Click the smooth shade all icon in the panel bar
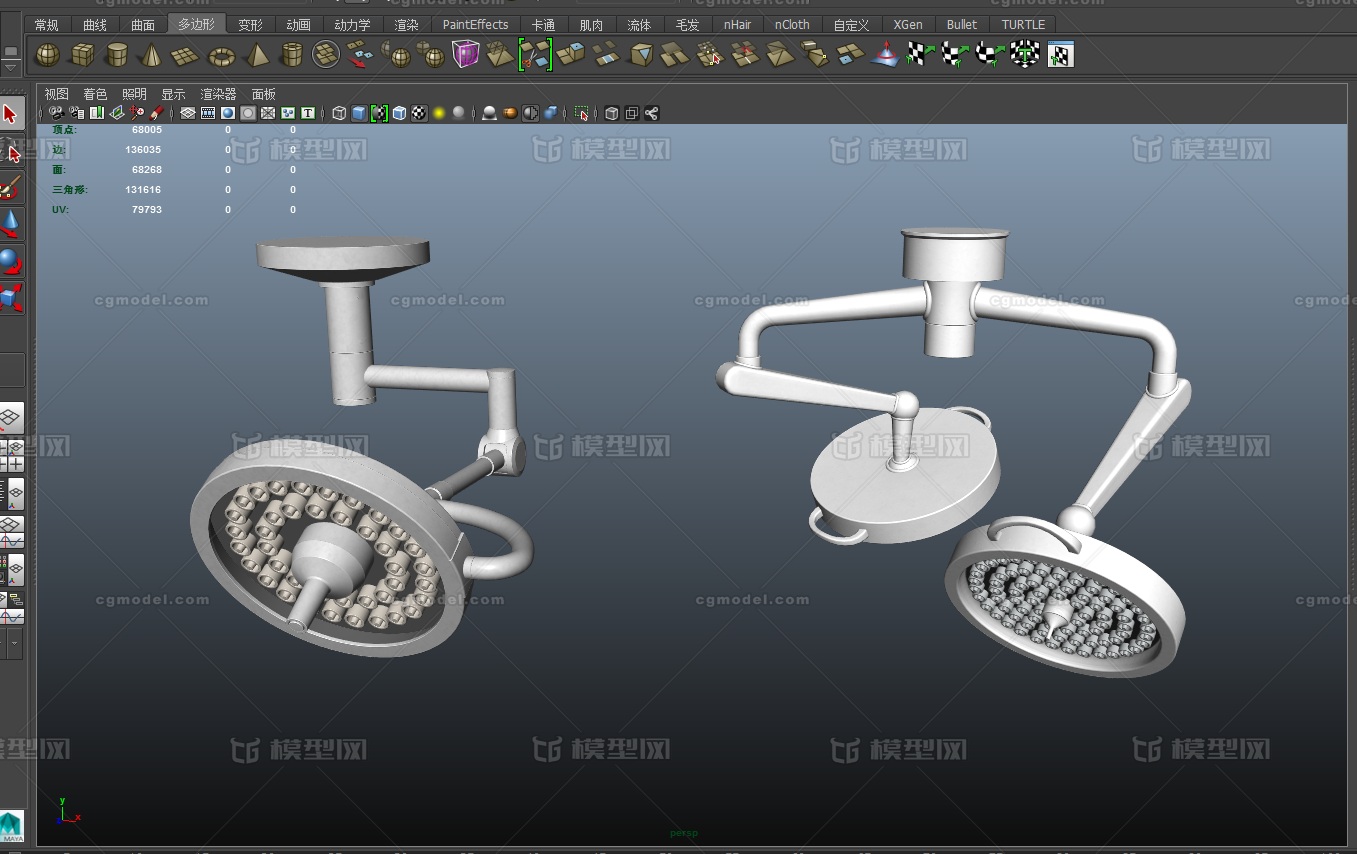 point(360,113)
